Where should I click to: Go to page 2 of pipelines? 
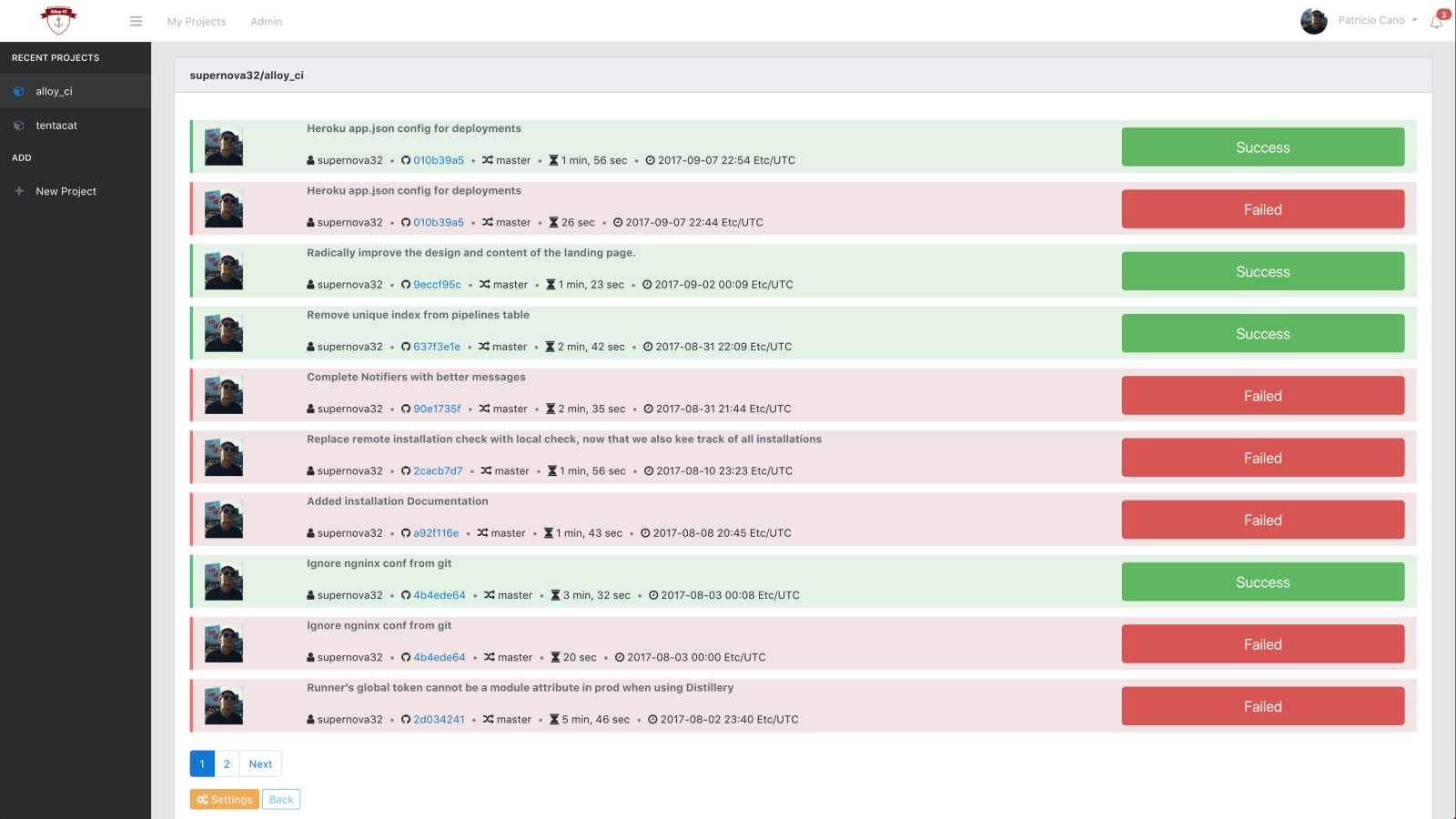(x=227, y=764)
